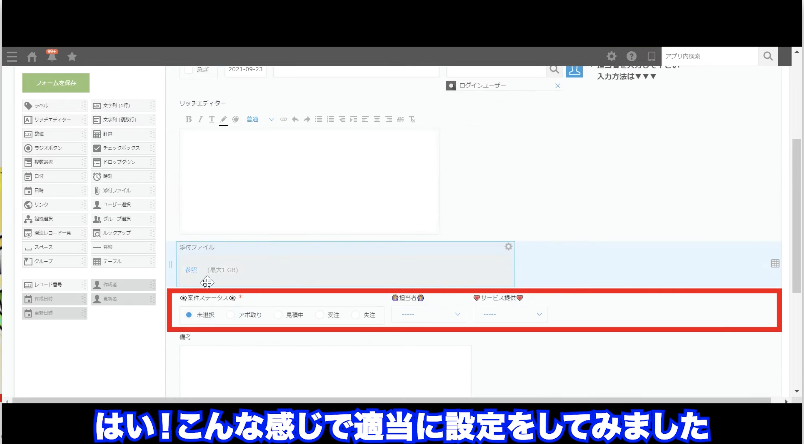
Task: Open the settings gear in header
Action: click(612, 56)
